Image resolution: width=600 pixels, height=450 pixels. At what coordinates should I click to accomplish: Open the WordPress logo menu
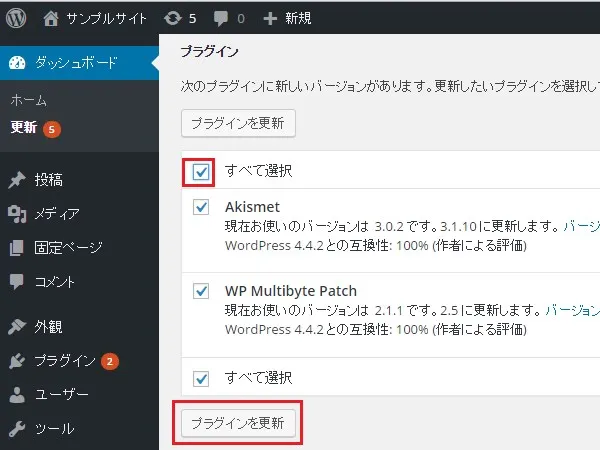point(16,18)
